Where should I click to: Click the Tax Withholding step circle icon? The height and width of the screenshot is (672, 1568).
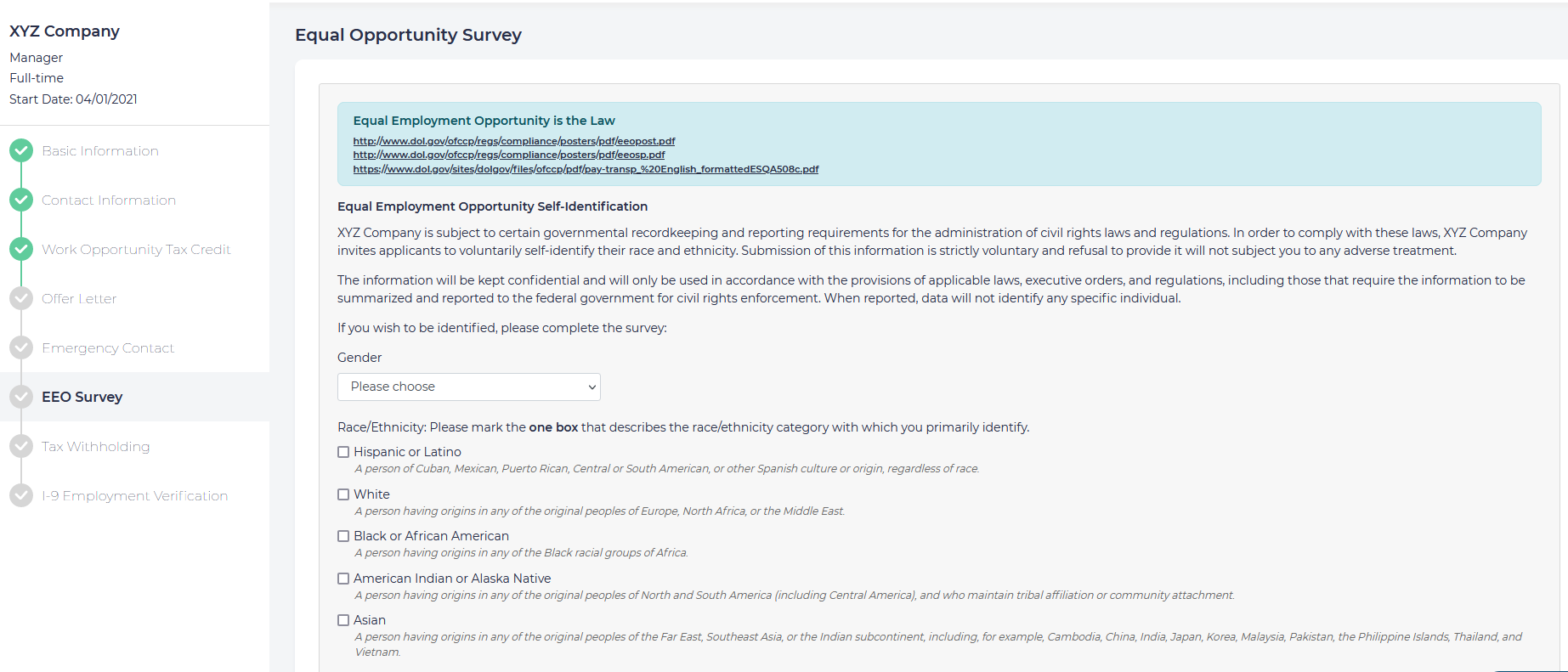pyautogui.click(x=21, y=446)
